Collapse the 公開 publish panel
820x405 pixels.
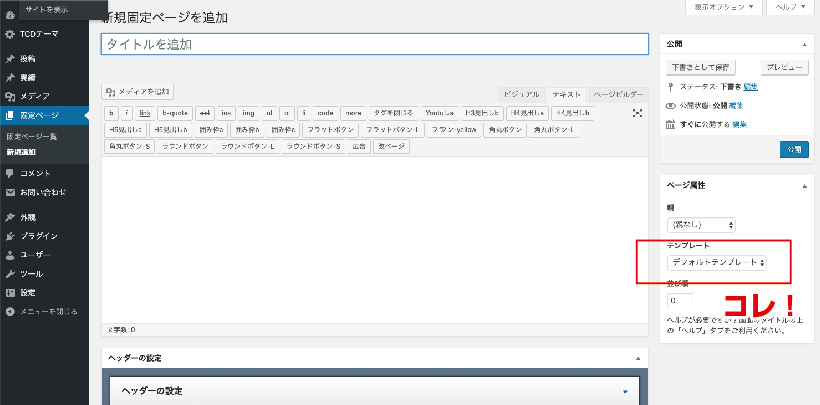[x=802, y=45]
